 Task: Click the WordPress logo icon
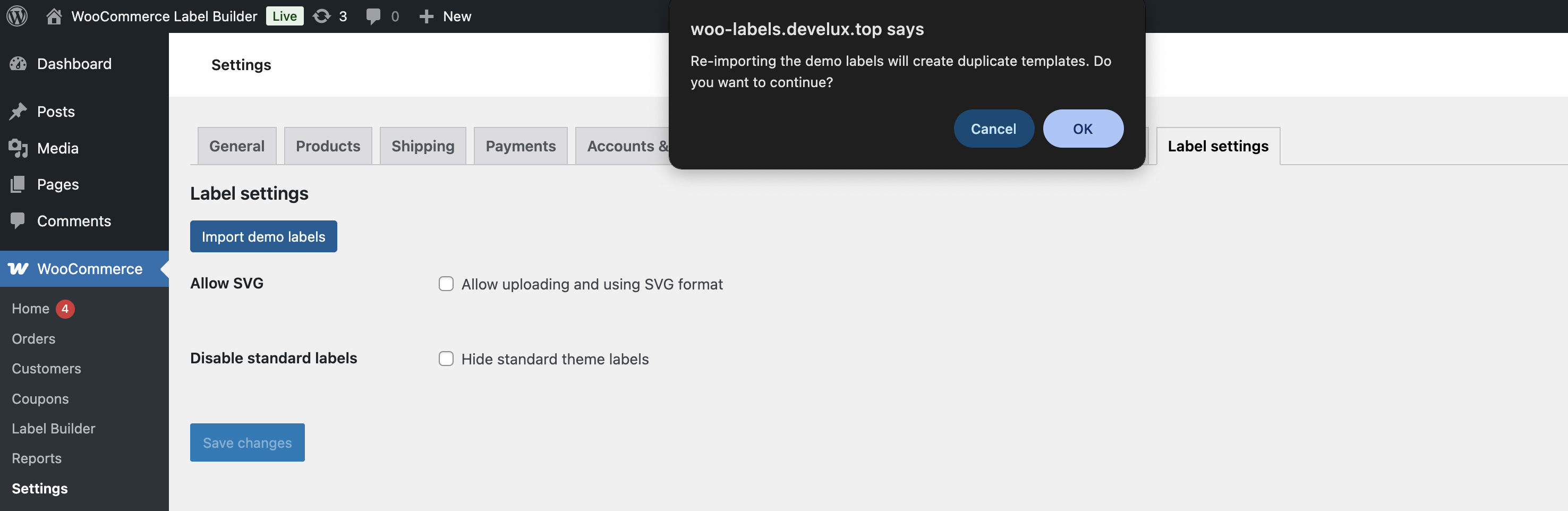(x=17, y=16)
